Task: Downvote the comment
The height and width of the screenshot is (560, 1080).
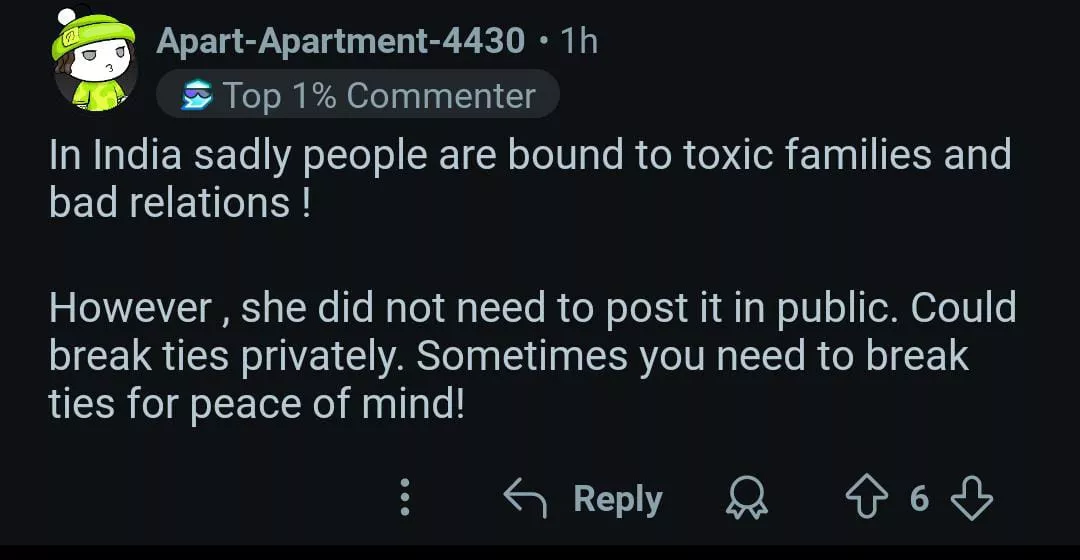Action: [970, 498]
